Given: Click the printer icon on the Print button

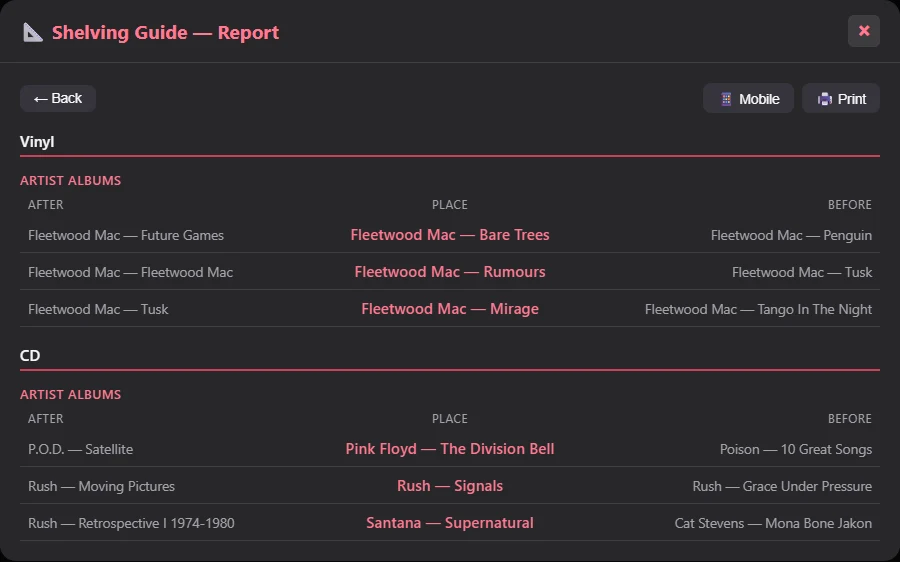Looking at the screenshot, I should (x=825, y=99).
